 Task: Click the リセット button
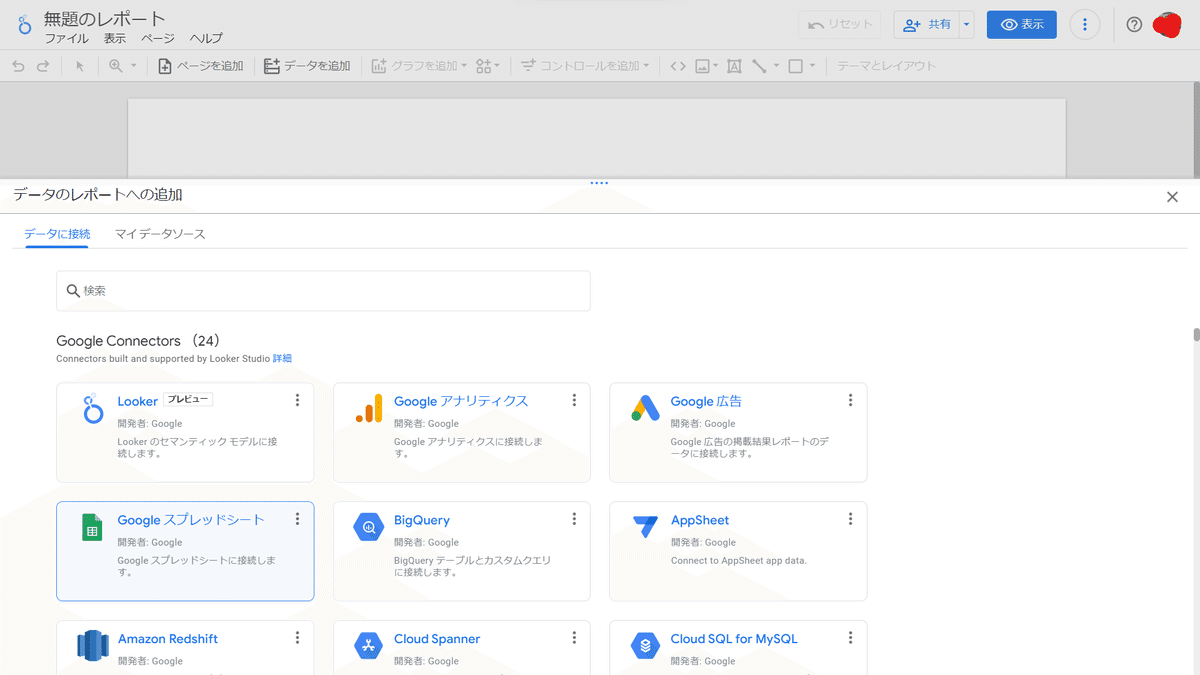point(840,25)
